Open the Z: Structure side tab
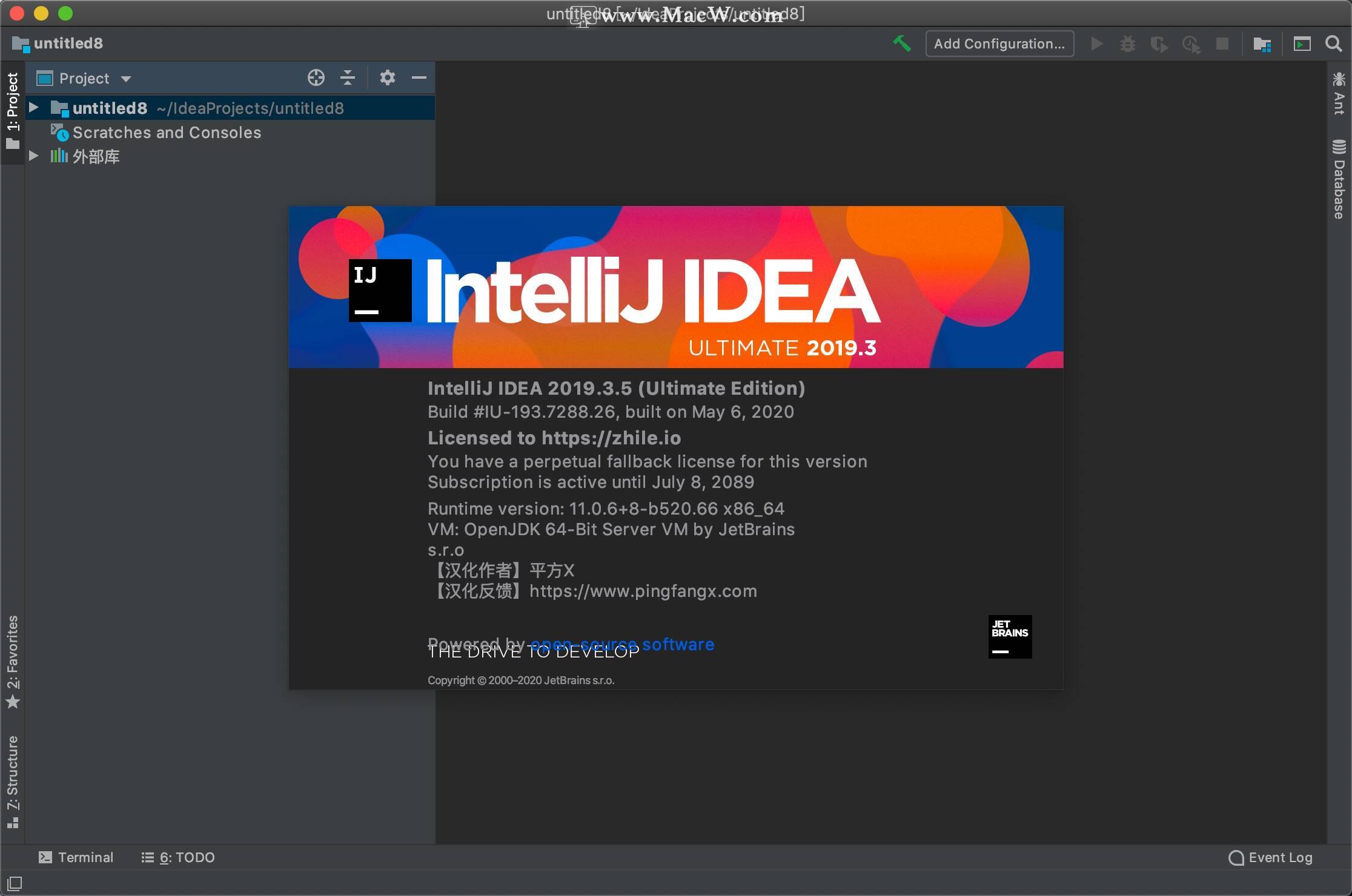Viewport: 1352px width, 896px height. pyautogui.click(x=12, y=781)
